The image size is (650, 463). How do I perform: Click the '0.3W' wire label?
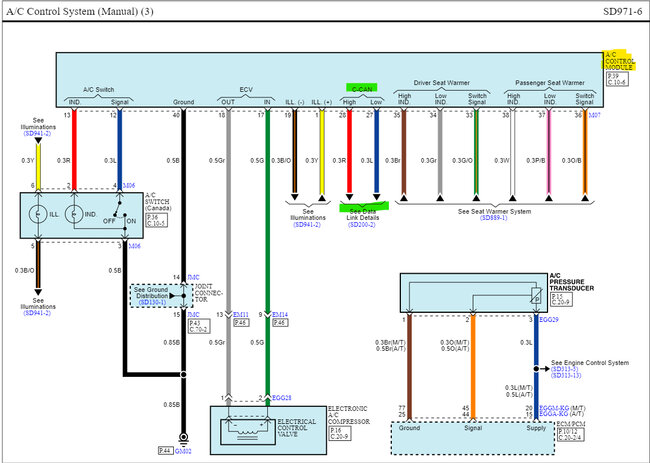click(502, 160)
